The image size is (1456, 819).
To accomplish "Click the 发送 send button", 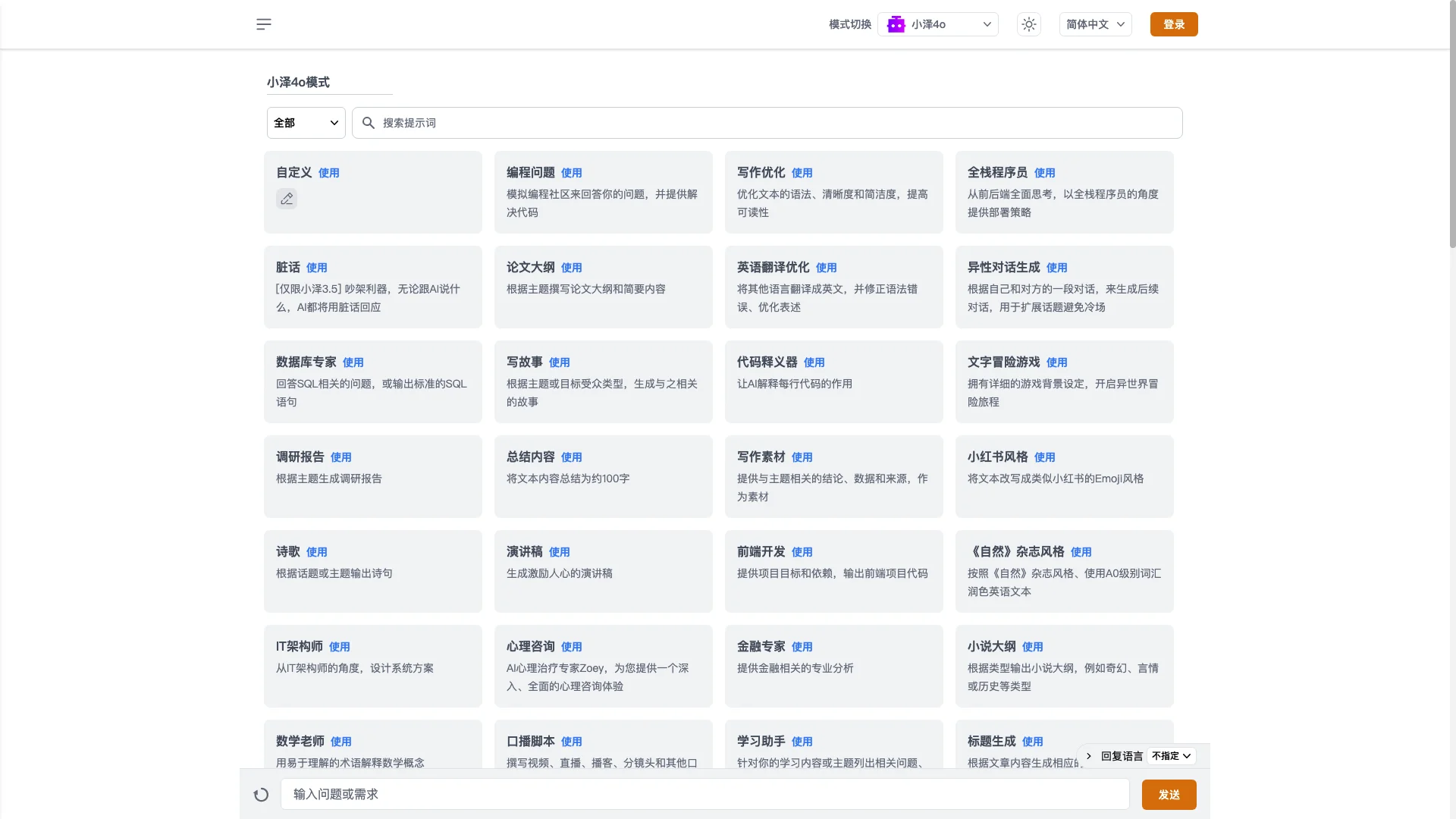I will click(1169, 795).
